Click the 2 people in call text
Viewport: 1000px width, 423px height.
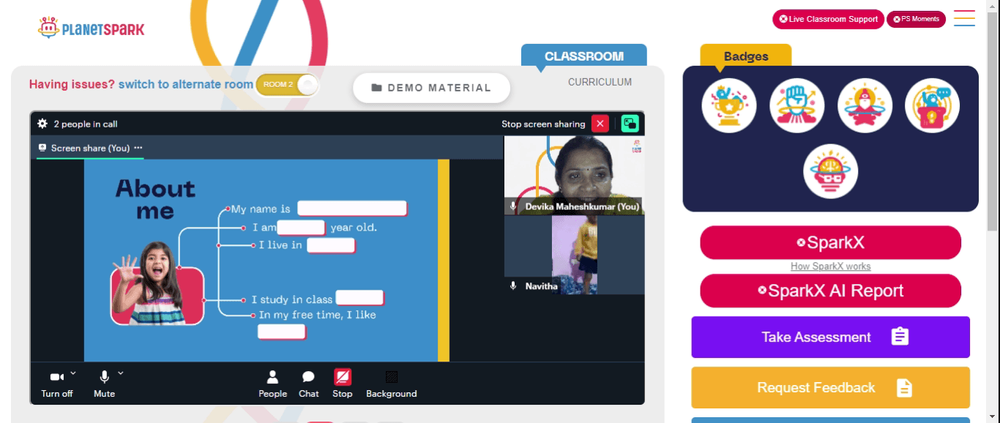click(85, 124)
